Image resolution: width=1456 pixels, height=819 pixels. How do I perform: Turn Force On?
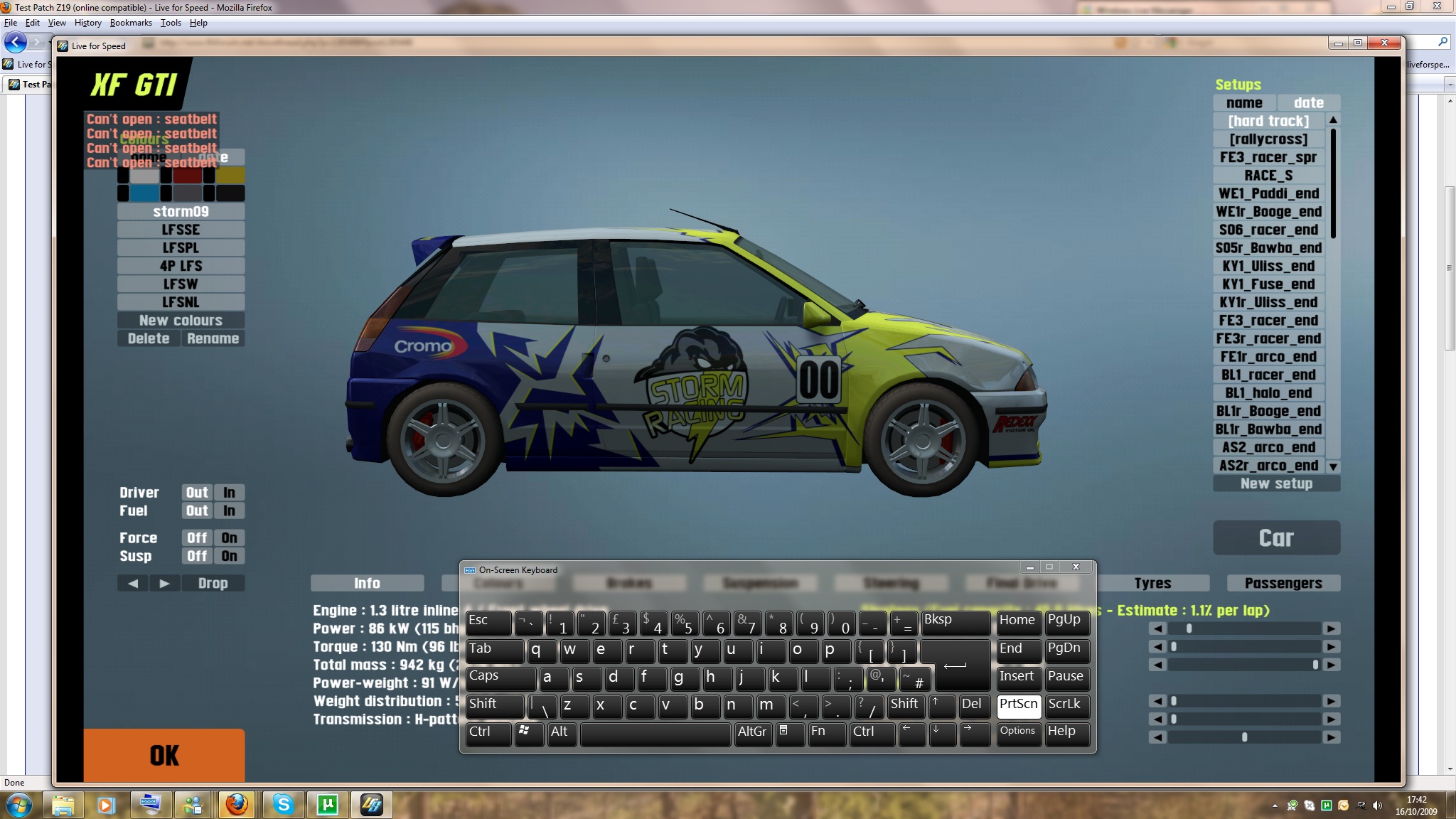(x=229, y=538)
